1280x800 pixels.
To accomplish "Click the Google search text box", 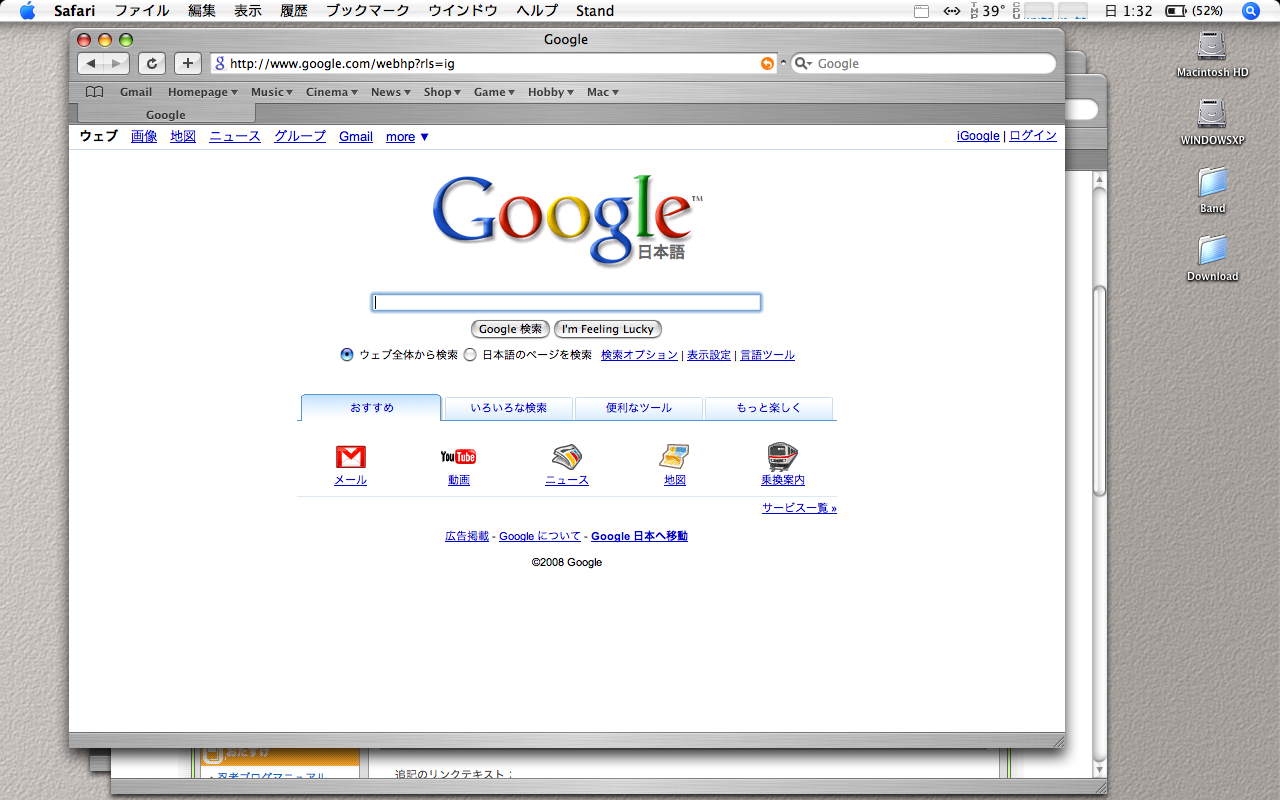I will coord(566,302).
